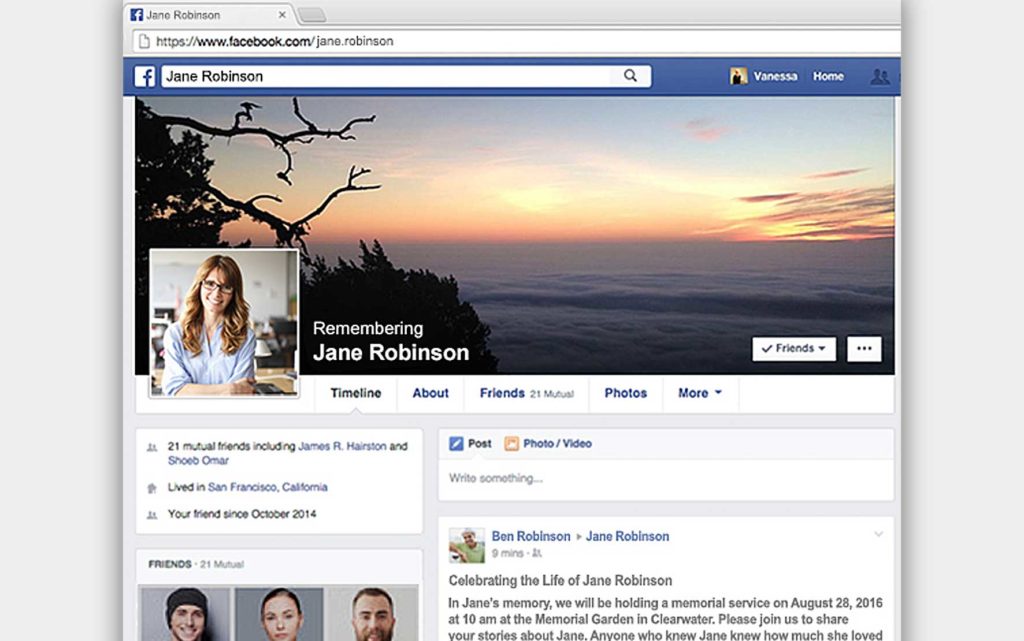Click Jane Robinson's profile photo

(x=224, y=323)
